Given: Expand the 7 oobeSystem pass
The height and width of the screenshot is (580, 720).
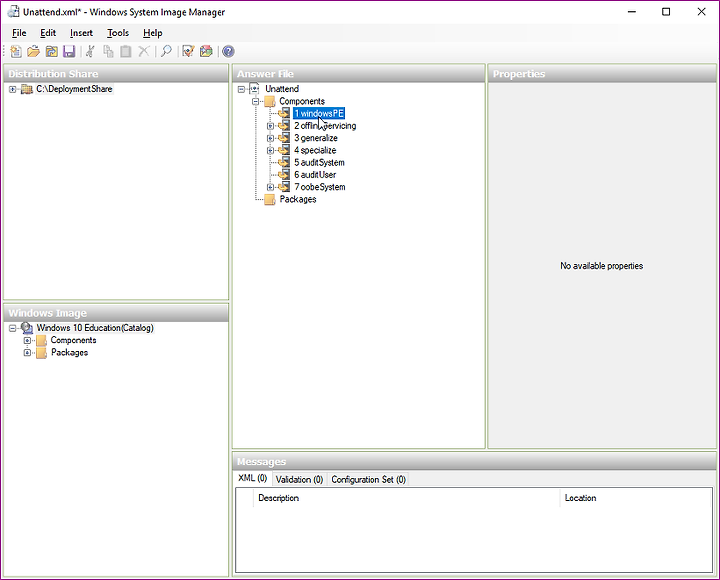Looking at the screenshot, I should pyautogui.click(x=270, y=187).
